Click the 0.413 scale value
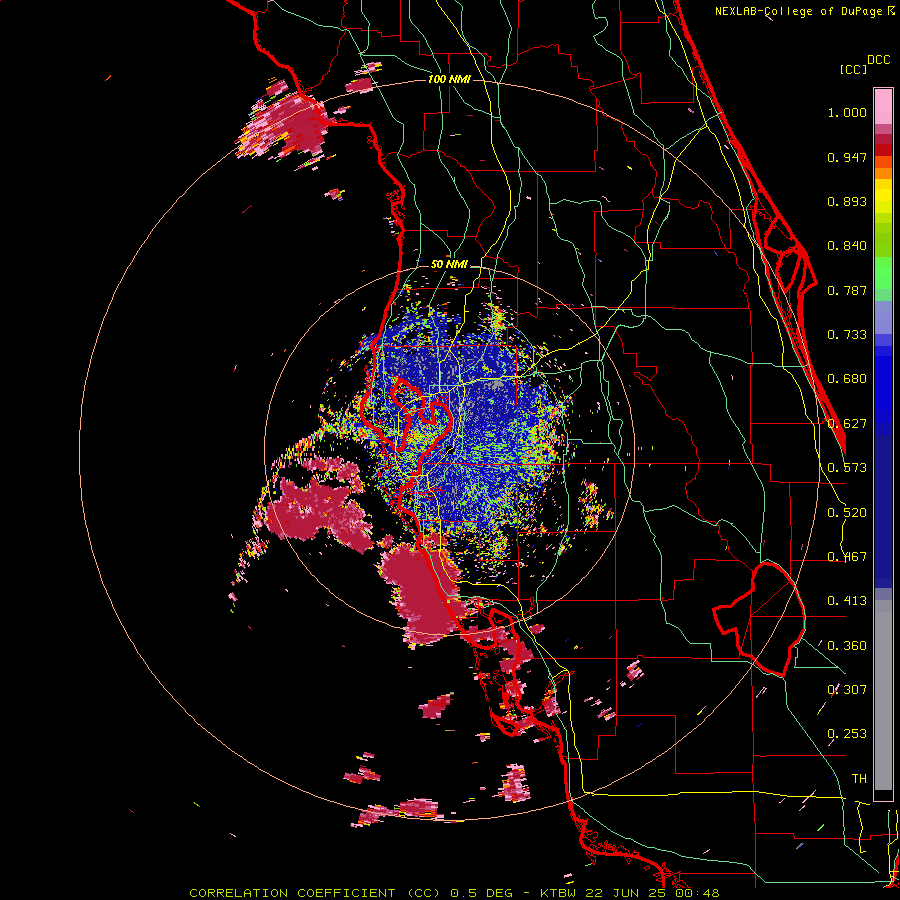The image size is (900, 900). coord(847,601)
